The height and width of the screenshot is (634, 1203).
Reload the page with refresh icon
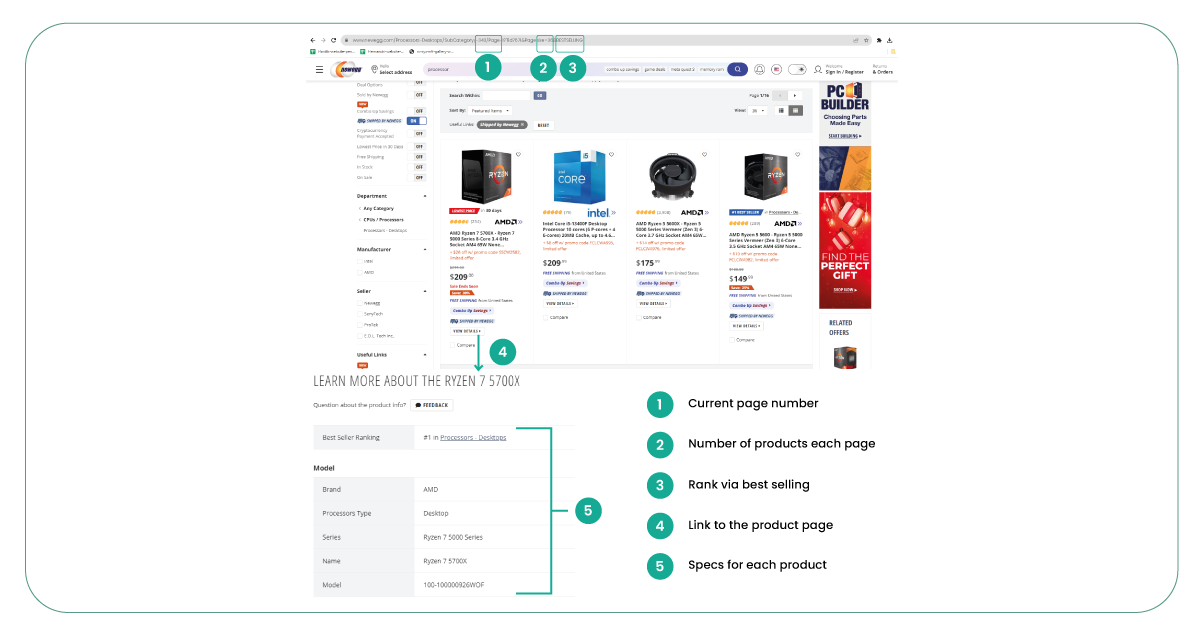(334, 40)
